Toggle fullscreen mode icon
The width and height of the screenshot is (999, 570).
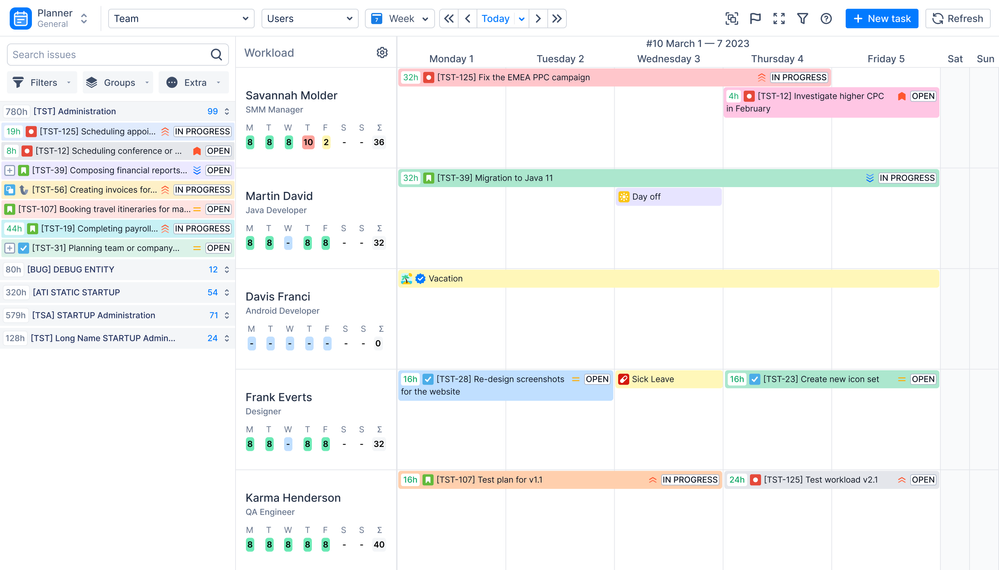(779, 18)
